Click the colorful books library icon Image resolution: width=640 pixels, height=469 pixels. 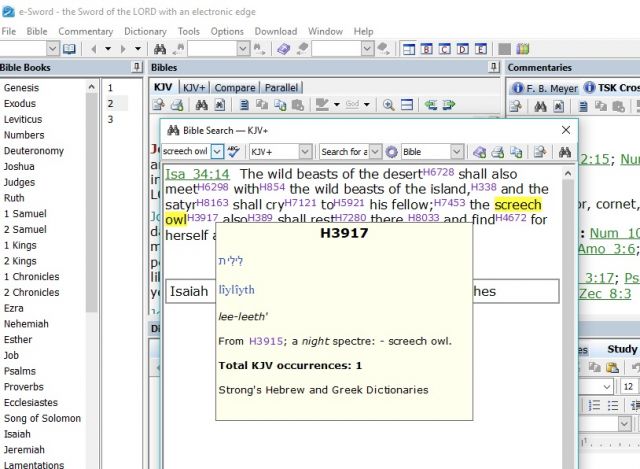(522, 49)
